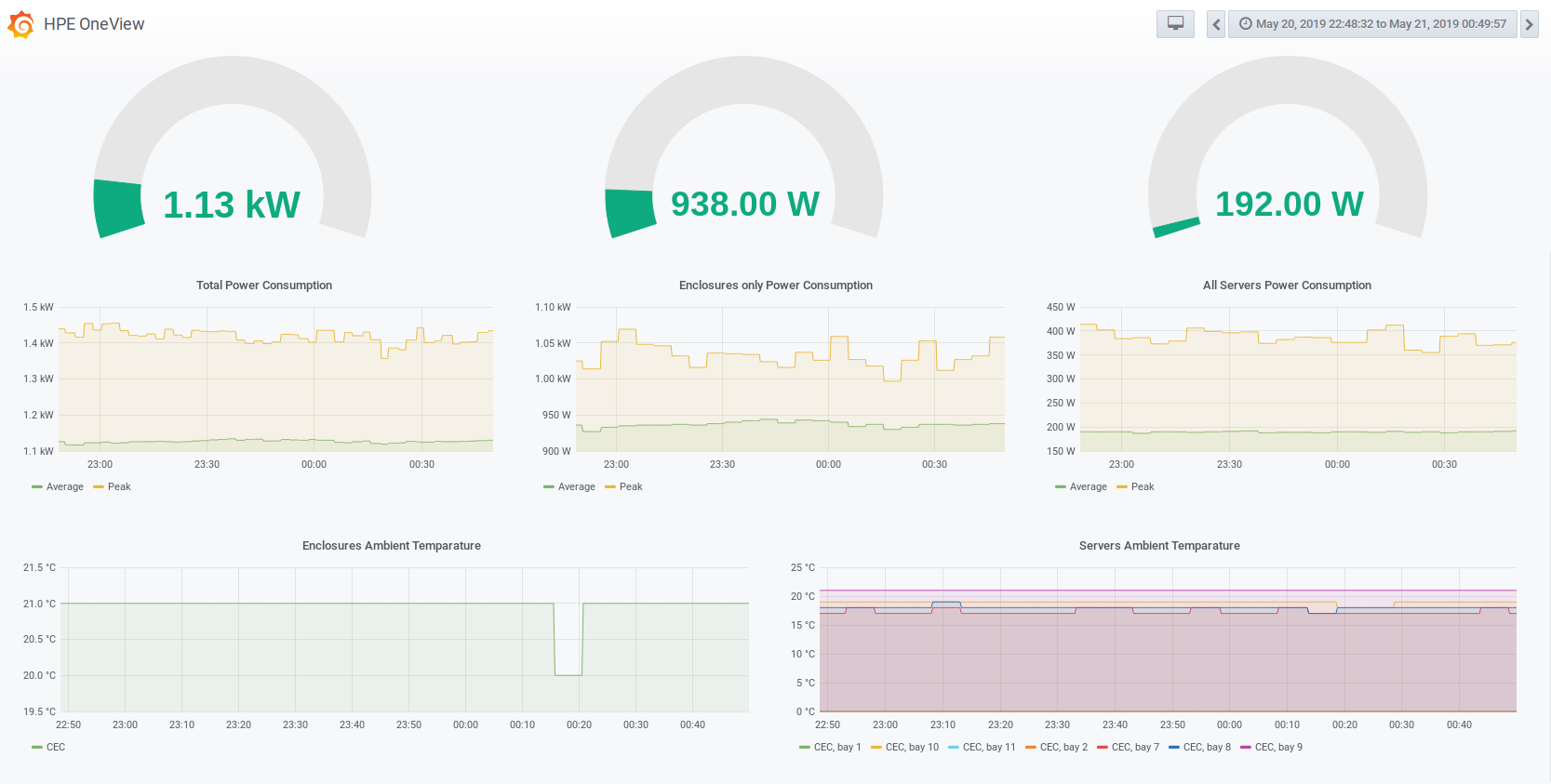Shift time range forward with right chevron

tap(1529, 24)
